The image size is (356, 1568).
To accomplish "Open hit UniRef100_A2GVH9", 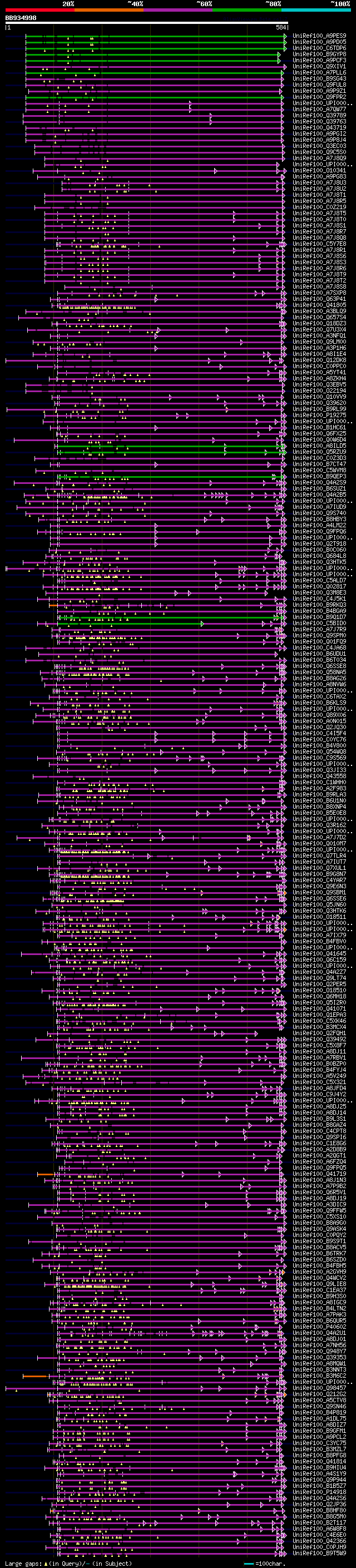I will coord(319,1272).
